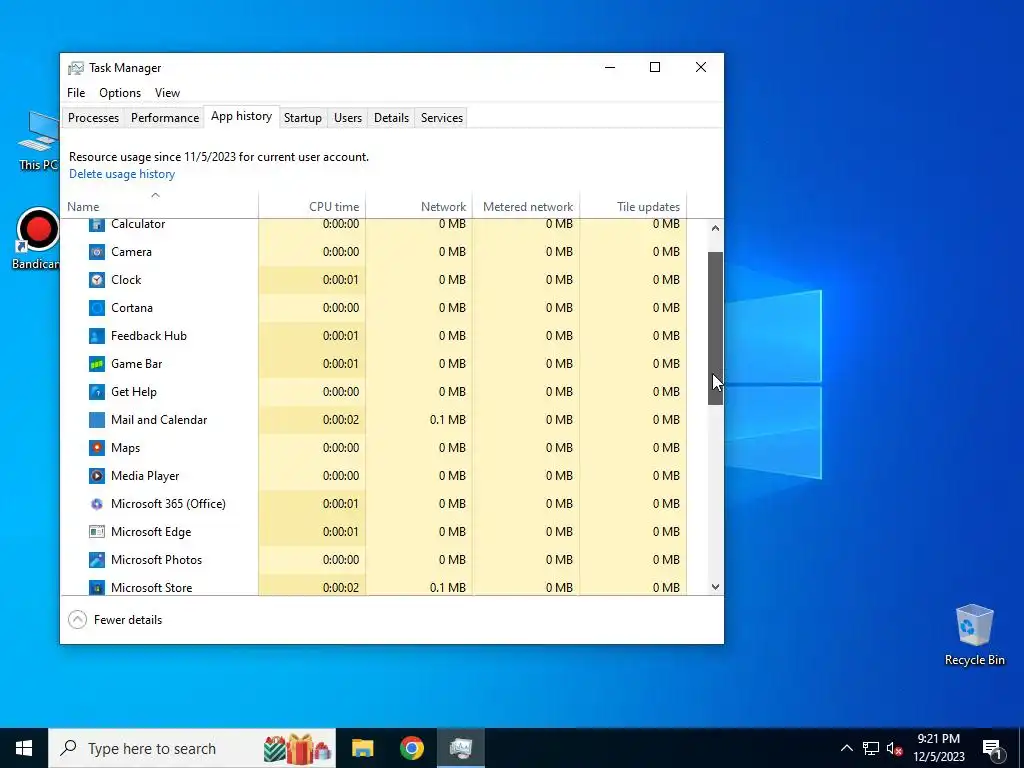Switch to the Processes tab
1024x768 pixels.
93,118
